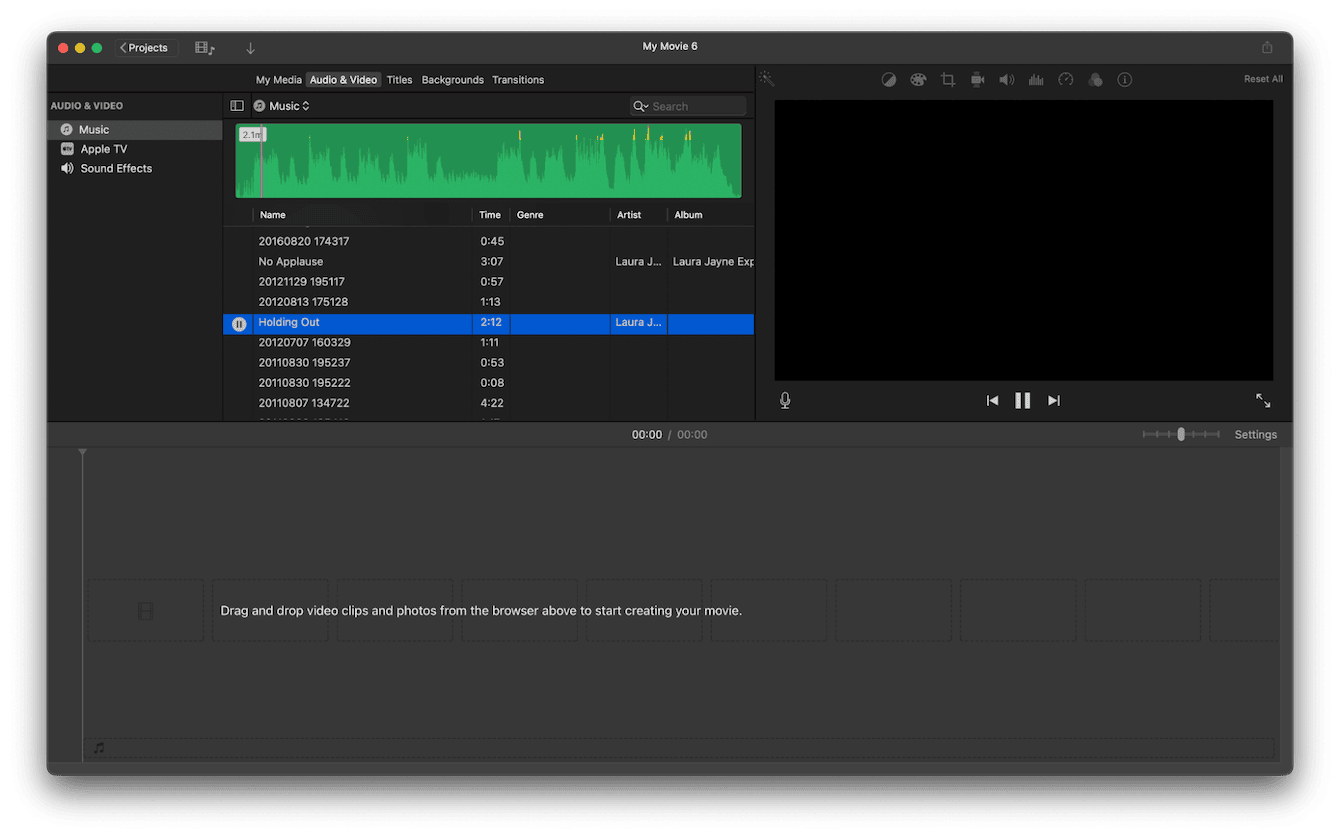Switch to the Transitions tab
The image size is (1340, 838).
click(x=518, y=80)
